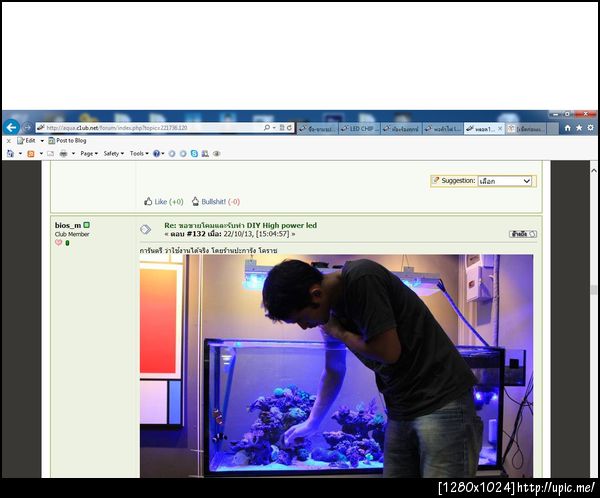The image size is (600, 498).
Task: Open the Suggestion dropdown
Action: pos(505,181)
